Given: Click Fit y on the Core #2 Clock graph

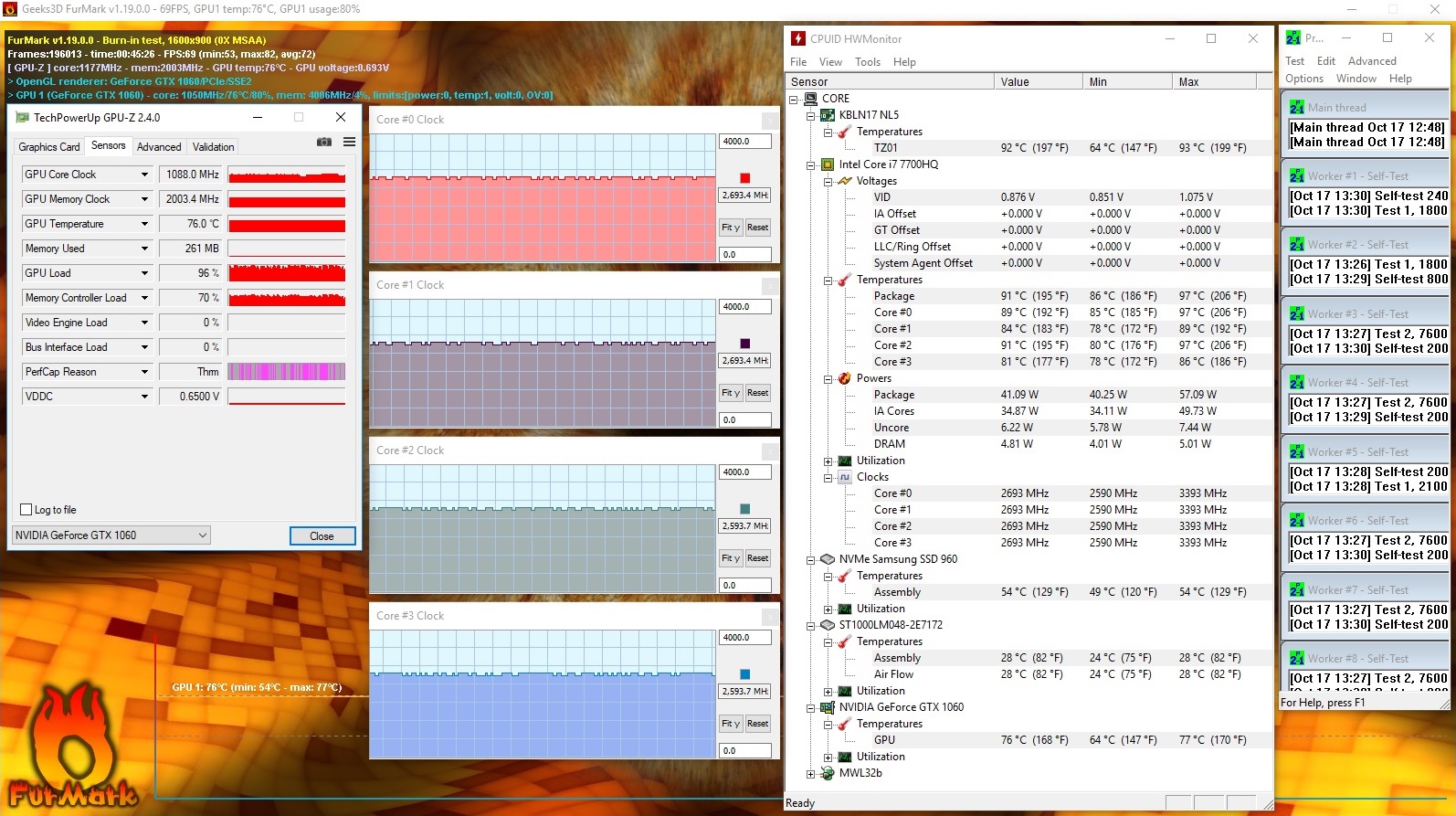Looking at the screenshot, I should coord(730,558).
